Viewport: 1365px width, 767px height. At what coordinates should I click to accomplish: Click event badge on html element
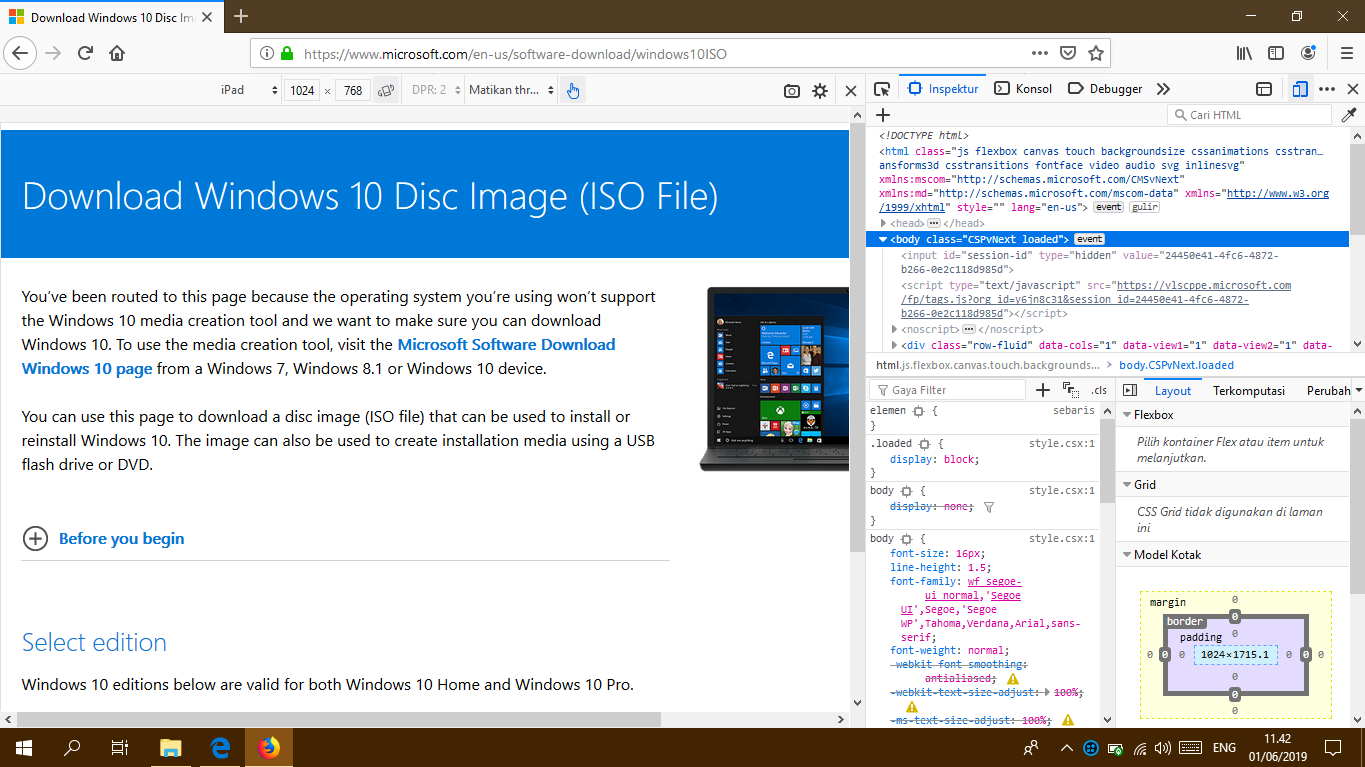1108,207
